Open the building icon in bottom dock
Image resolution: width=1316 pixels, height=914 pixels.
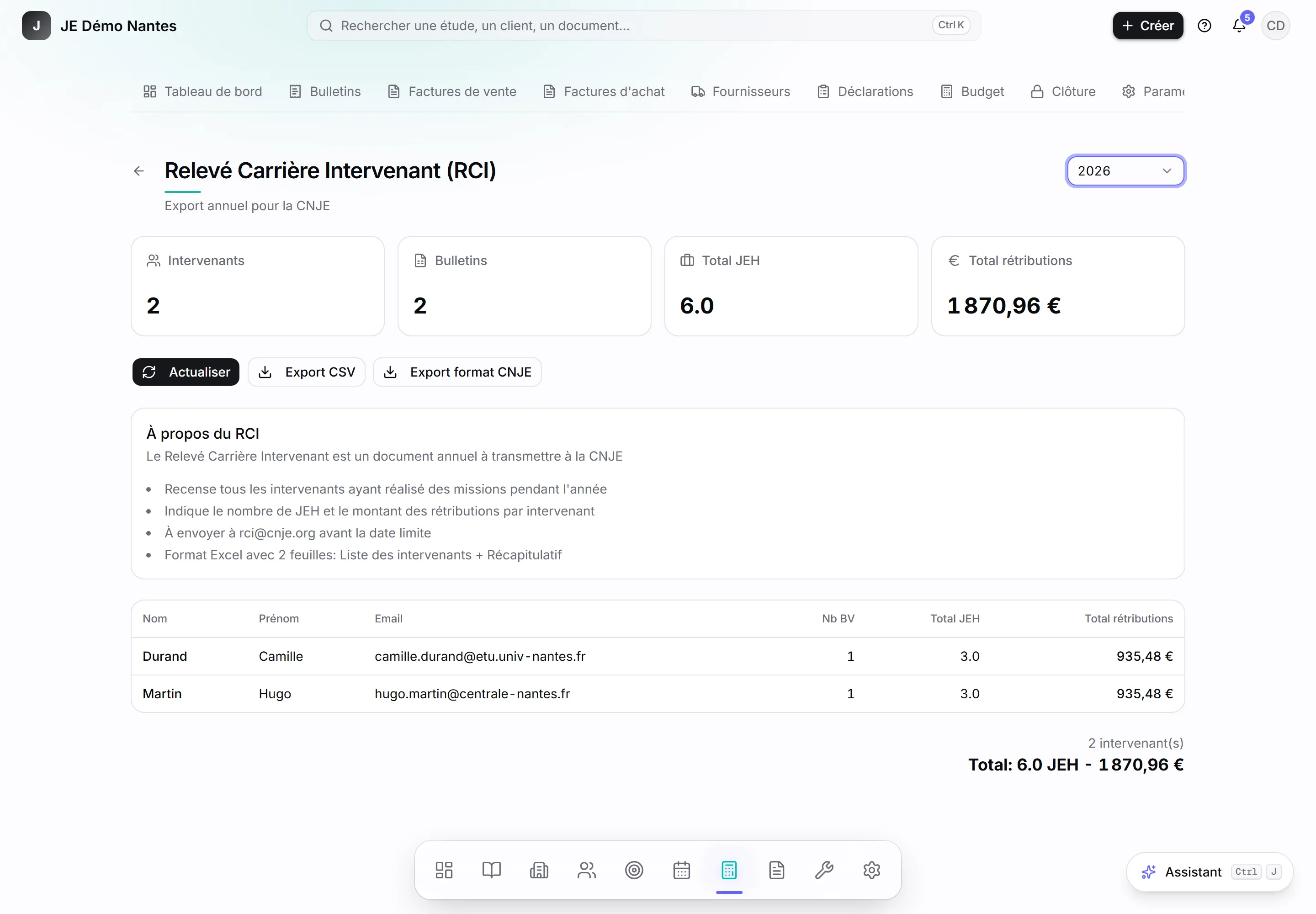tap(539, 870)
